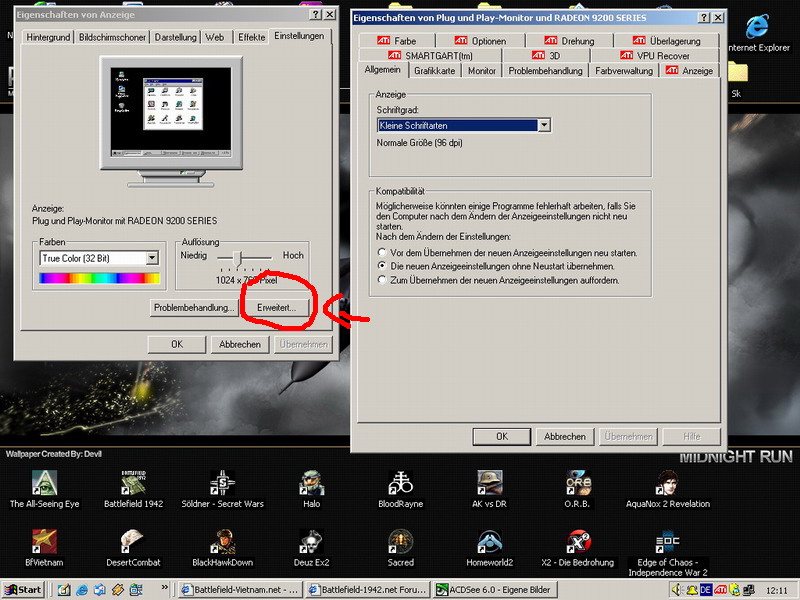Open the Windows Start menu

(23, 590)
